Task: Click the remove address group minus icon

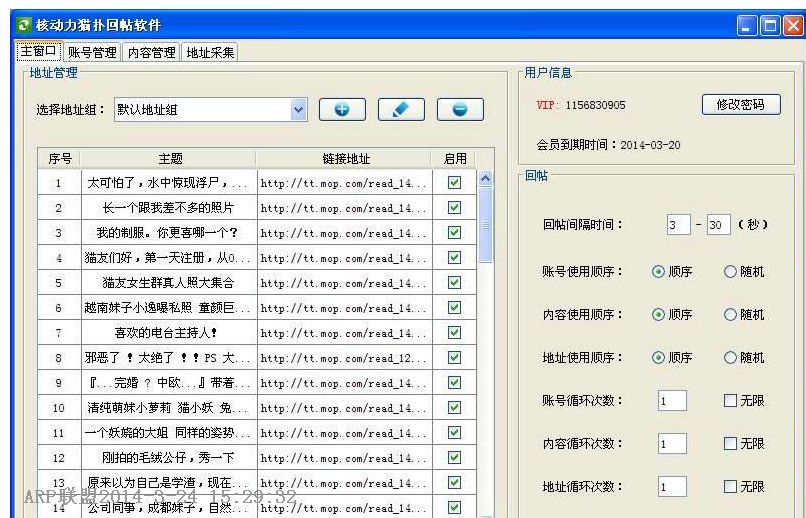Action: coord(460,109)
